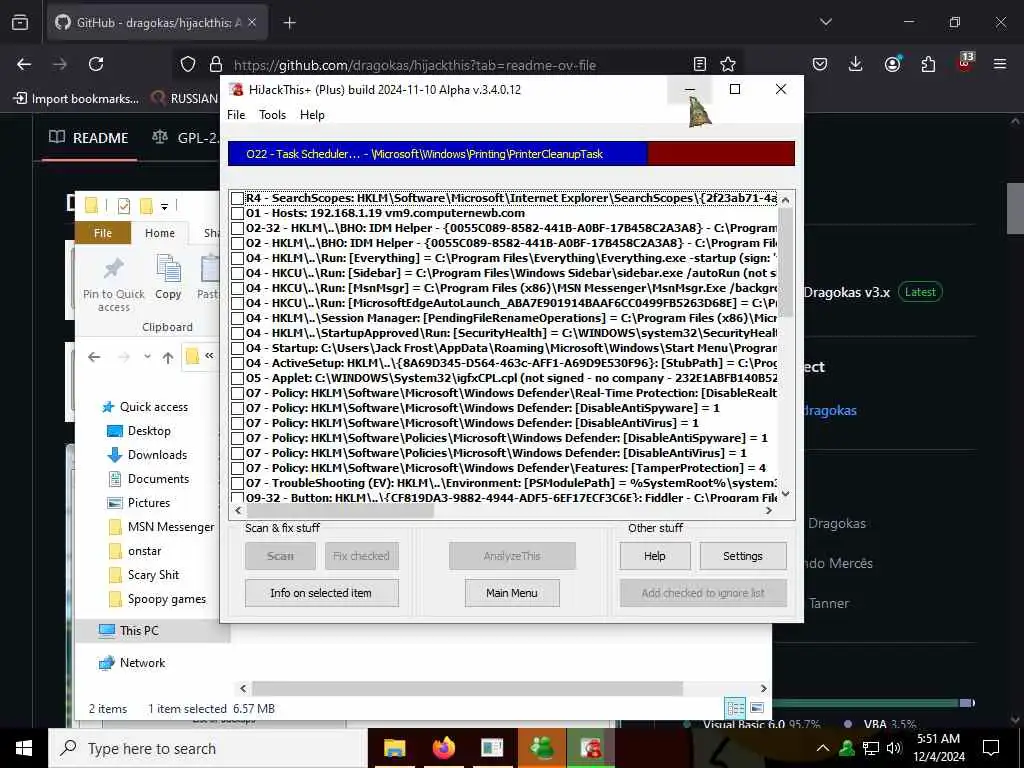The width and height of the screenshot is (1024, 768).
Task: Check O7 TamperProtection policy entry
Action: point(237,468)
